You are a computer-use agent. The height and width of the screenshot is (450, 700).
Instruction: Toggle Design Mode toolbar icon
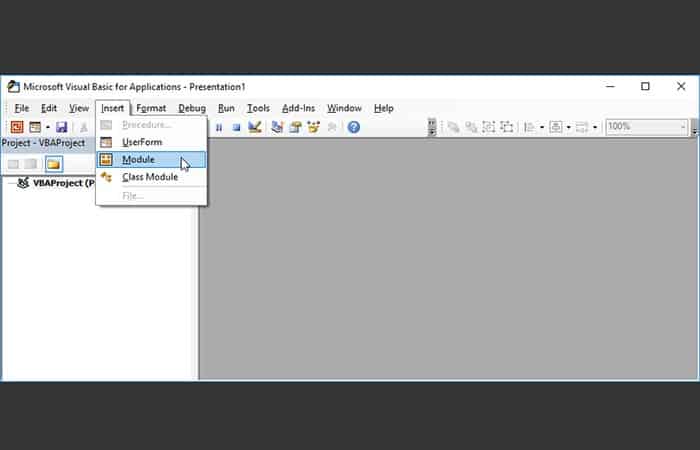(x=254, y=127)
